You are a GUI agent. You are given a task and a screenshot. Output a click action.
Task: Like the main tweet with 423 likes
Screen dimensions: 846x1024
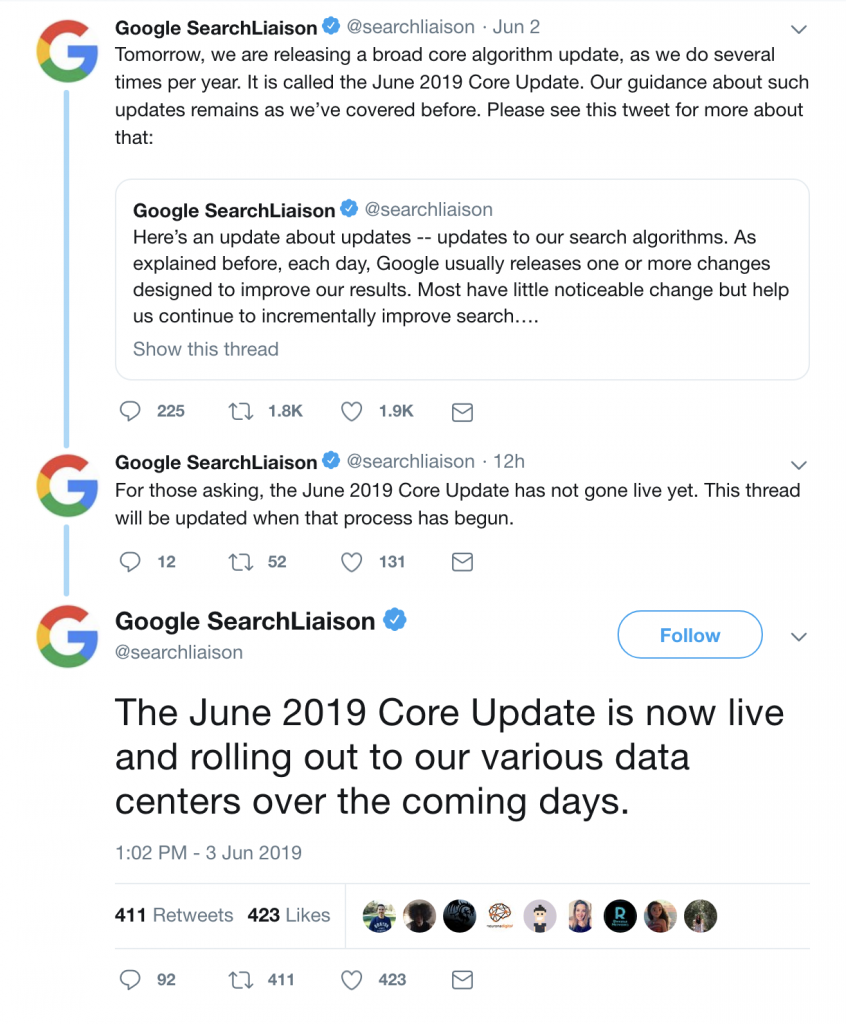(x=351, y=980)
